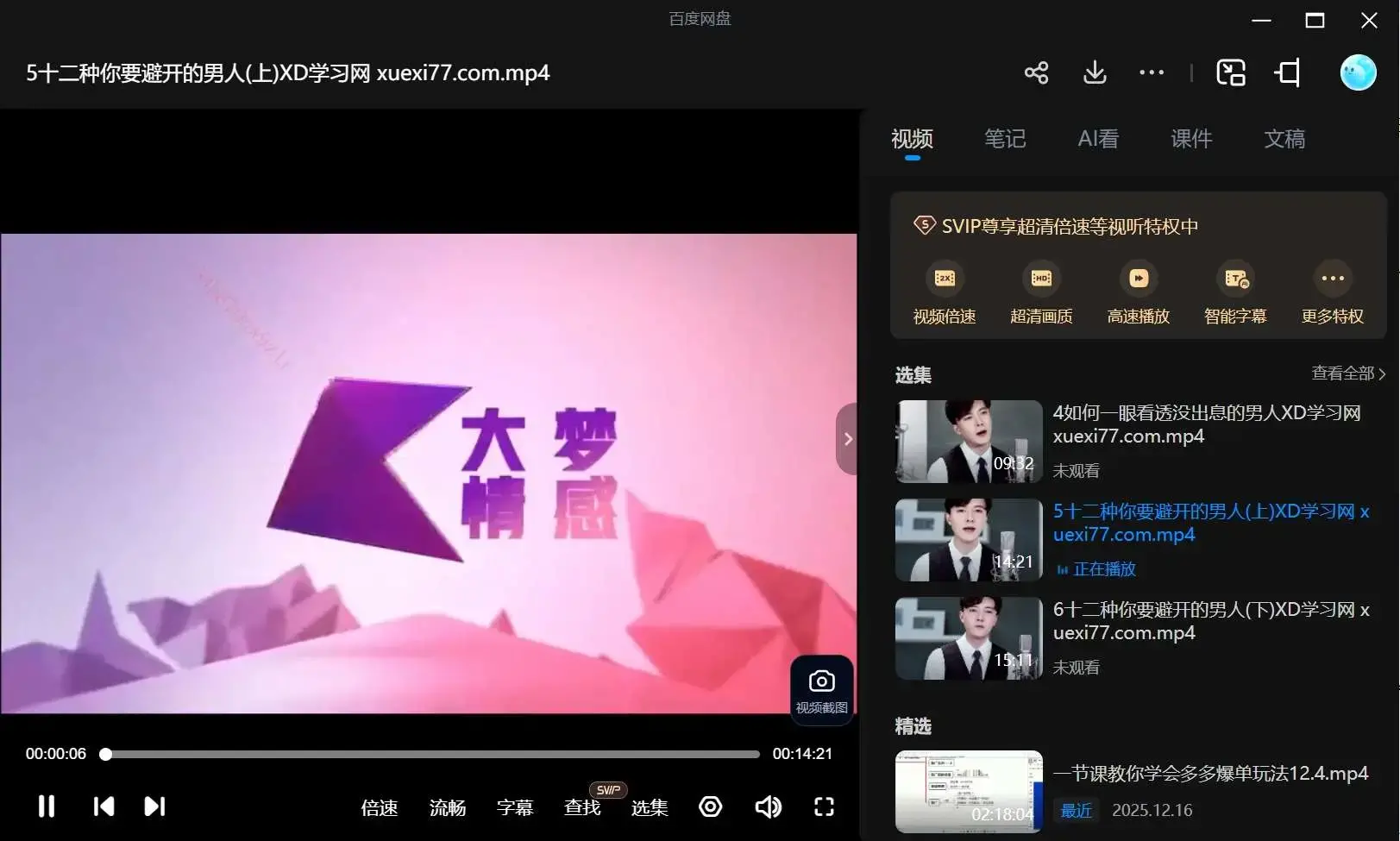Open the 倍速 playback speed control
The width and height of the screenshot is (1400, 841).
[378, 807]
